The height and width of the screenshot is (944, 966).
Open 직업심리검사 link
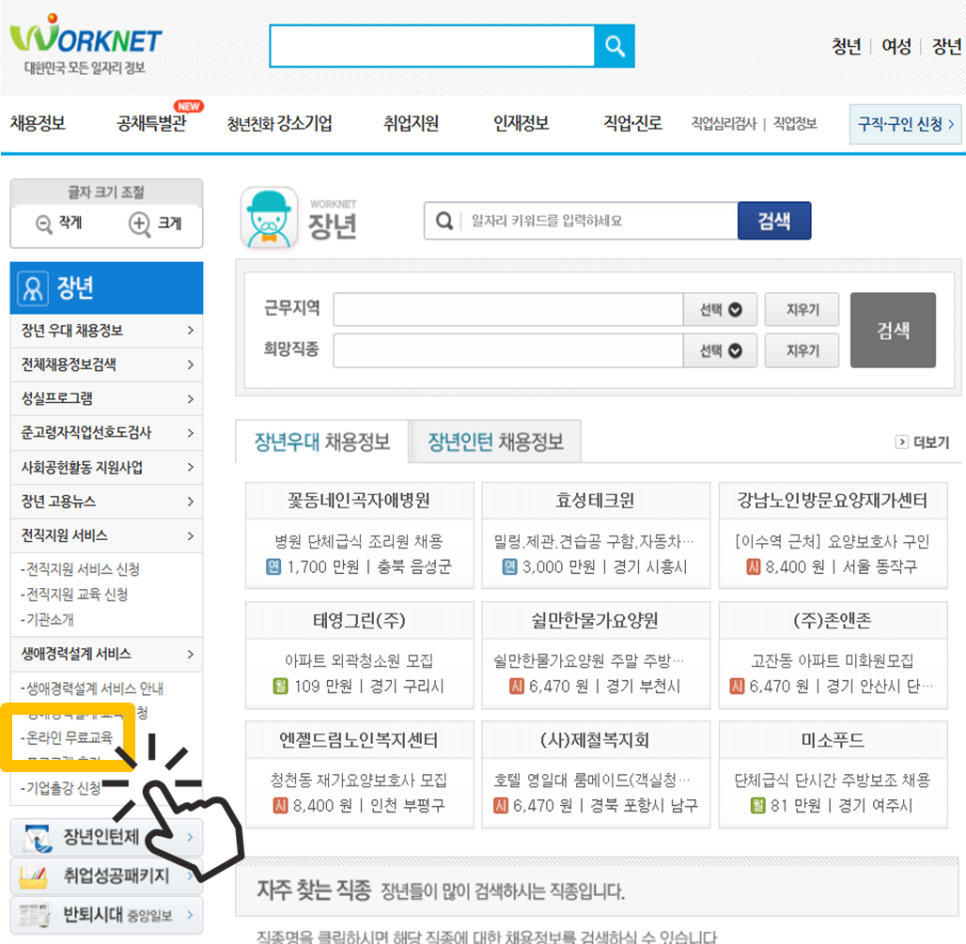(723, 124)
